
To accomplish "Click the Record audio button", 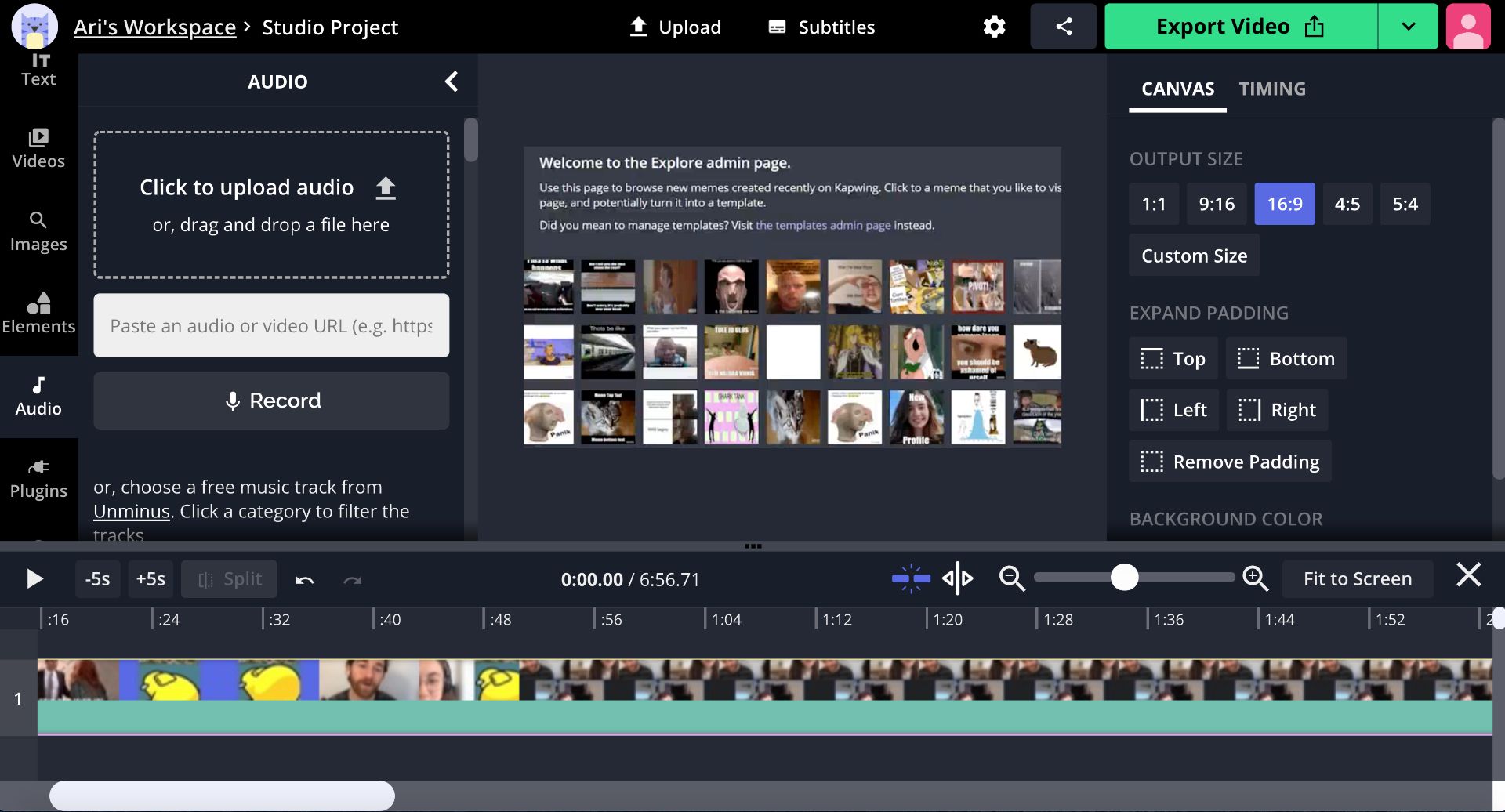I will pyautogui.click(x=270, y=401).
